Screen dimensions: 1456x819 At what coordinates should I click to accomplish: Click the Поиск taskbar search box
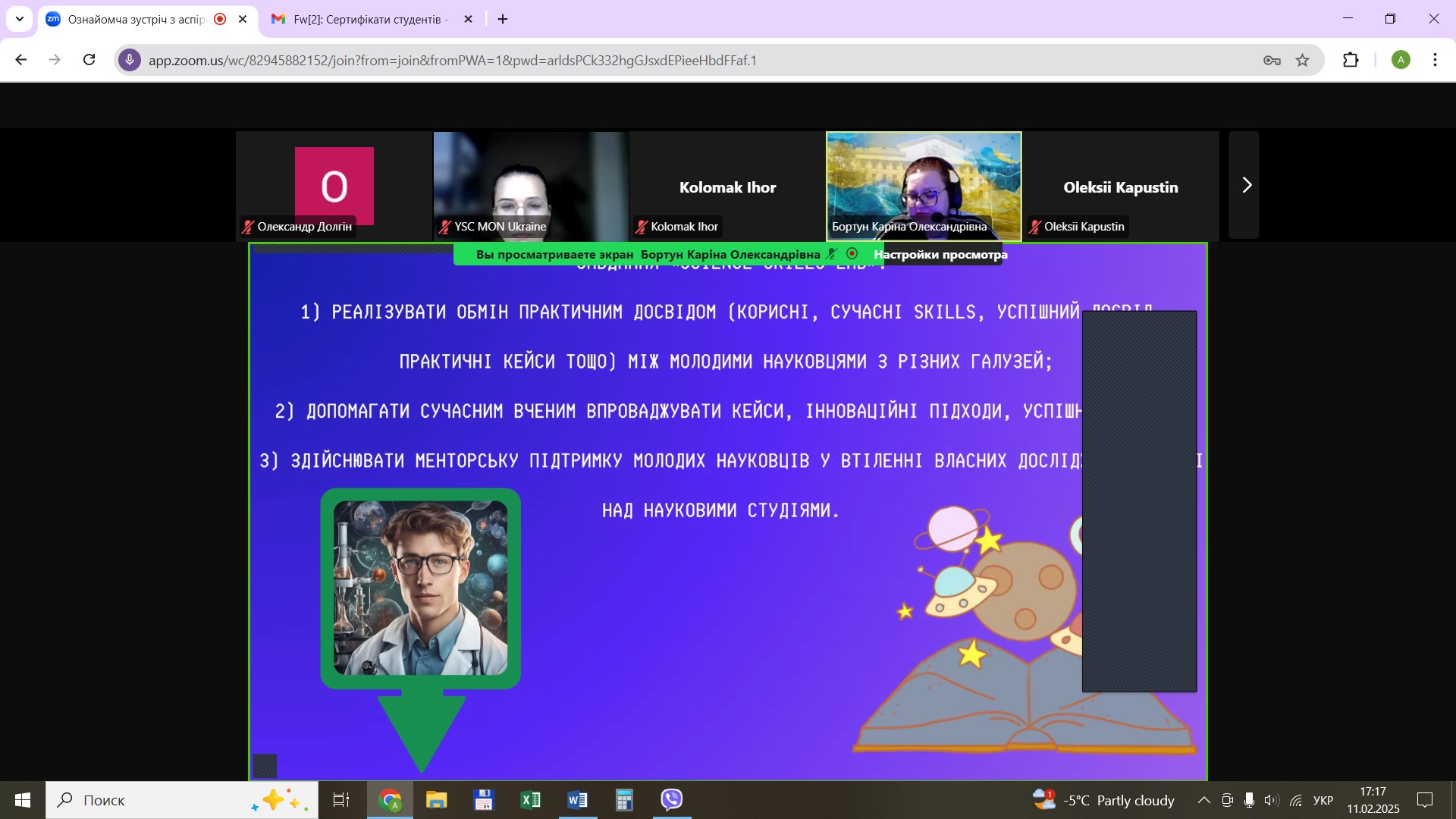coord(182,800)
